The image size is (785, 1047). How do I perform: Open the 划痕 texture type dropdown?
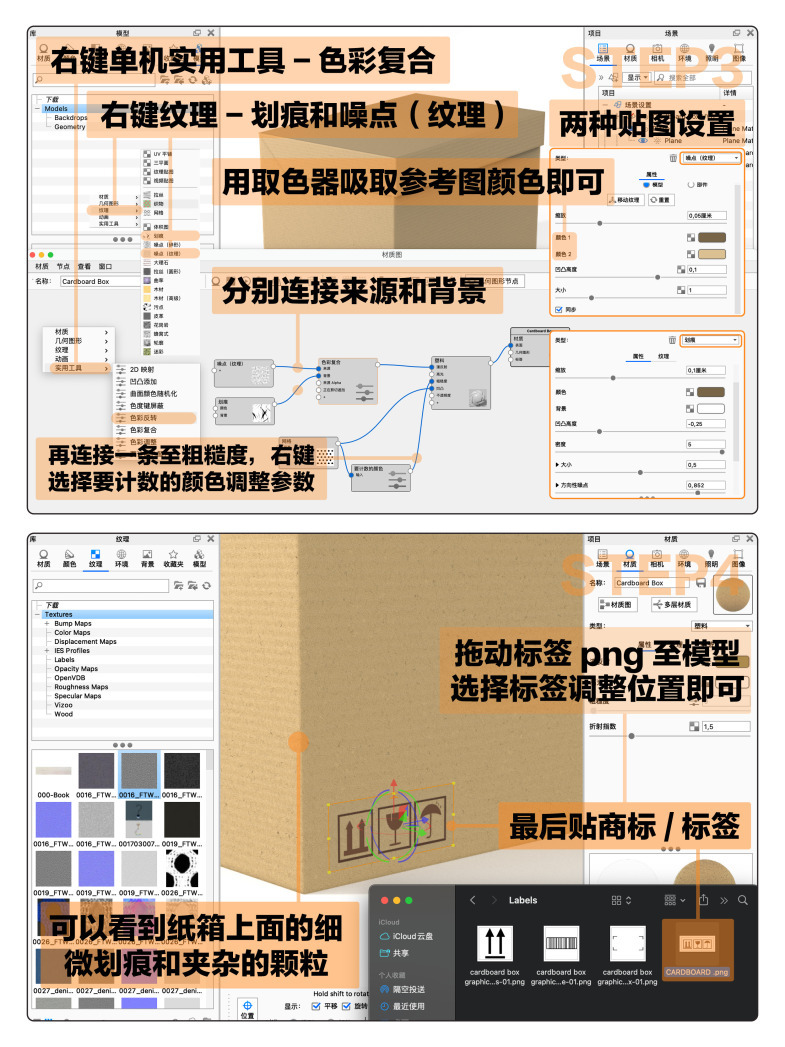pos(711,340)
